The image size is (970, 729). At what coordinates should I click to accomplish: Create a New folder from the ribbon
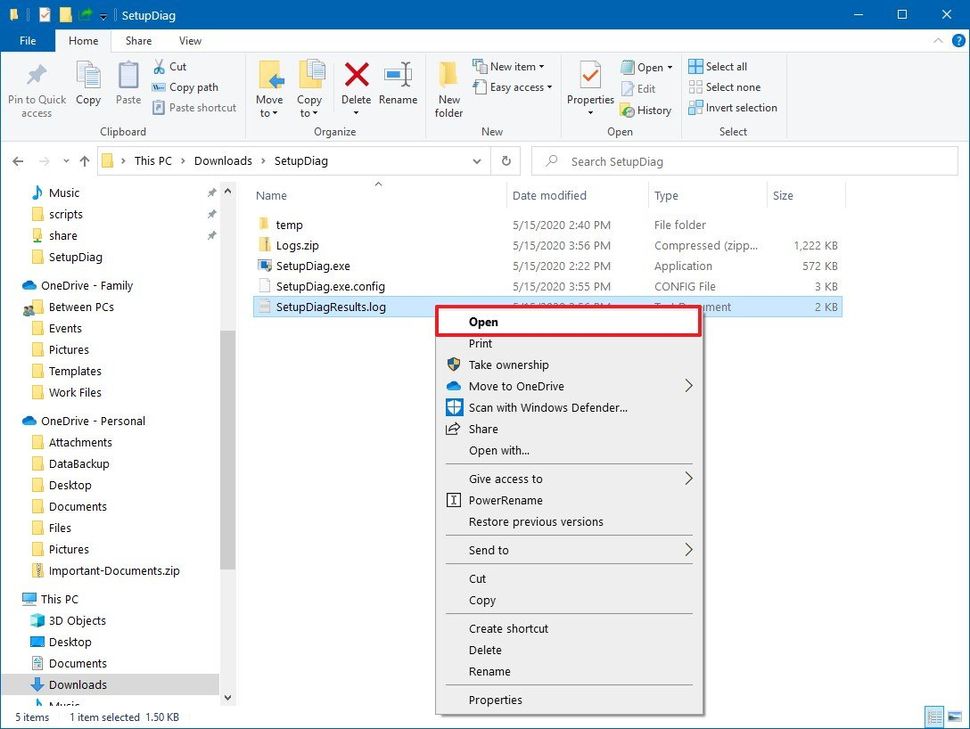[x=448, y=88]
